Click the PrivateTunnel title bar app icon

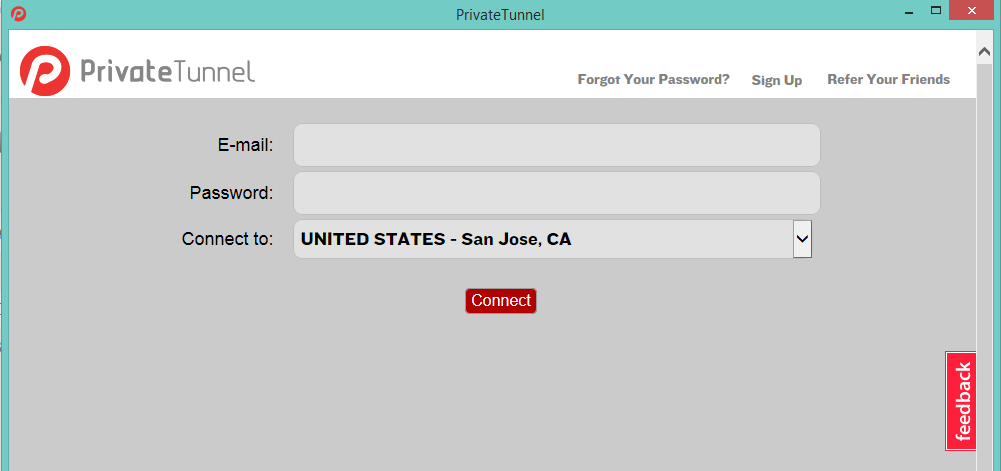pyautogui.click(x=18, y=13)
